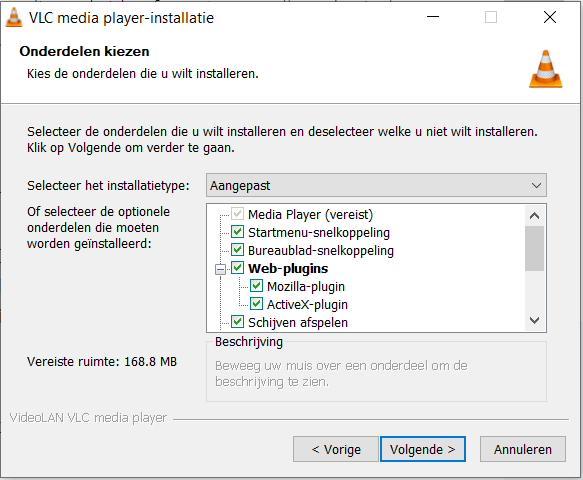Click the scroll down arrow in components list
Screen dimensions: 583x480
point(534,320)
